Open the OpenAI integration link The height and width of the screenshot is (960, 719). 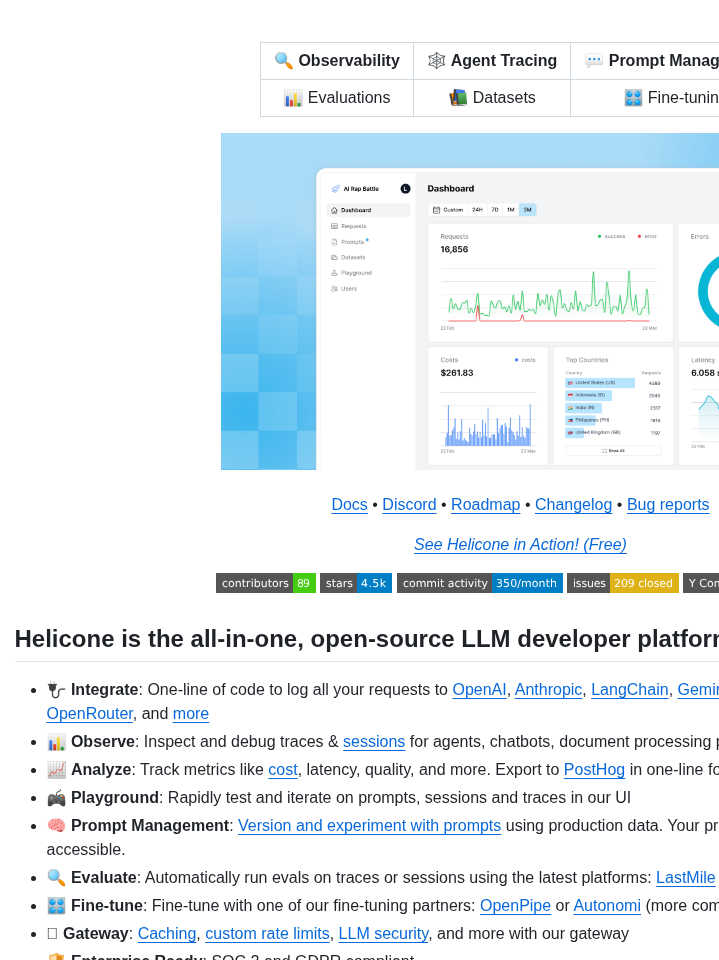pos(479,690)
